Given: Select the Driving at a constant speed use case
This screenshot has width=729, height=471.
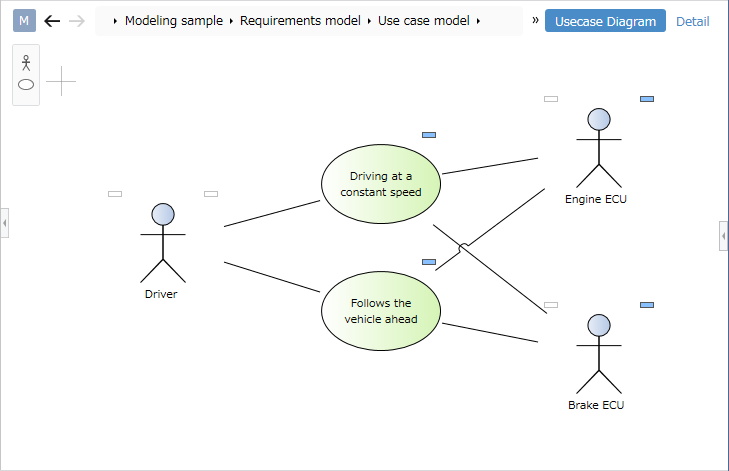Looking at the screenshot, I should [381, 184].
